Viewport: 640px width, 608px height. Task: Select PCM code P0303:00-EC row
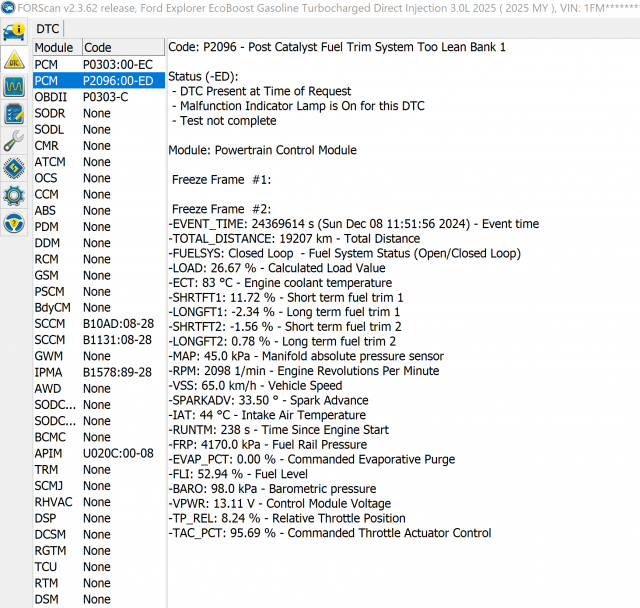coord(99,64)
